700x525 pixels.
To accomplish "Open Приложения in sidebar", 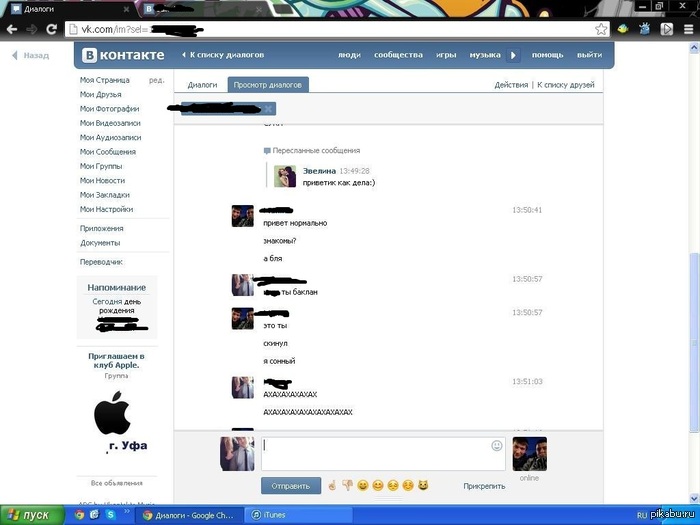I will (x=101, y=228).
